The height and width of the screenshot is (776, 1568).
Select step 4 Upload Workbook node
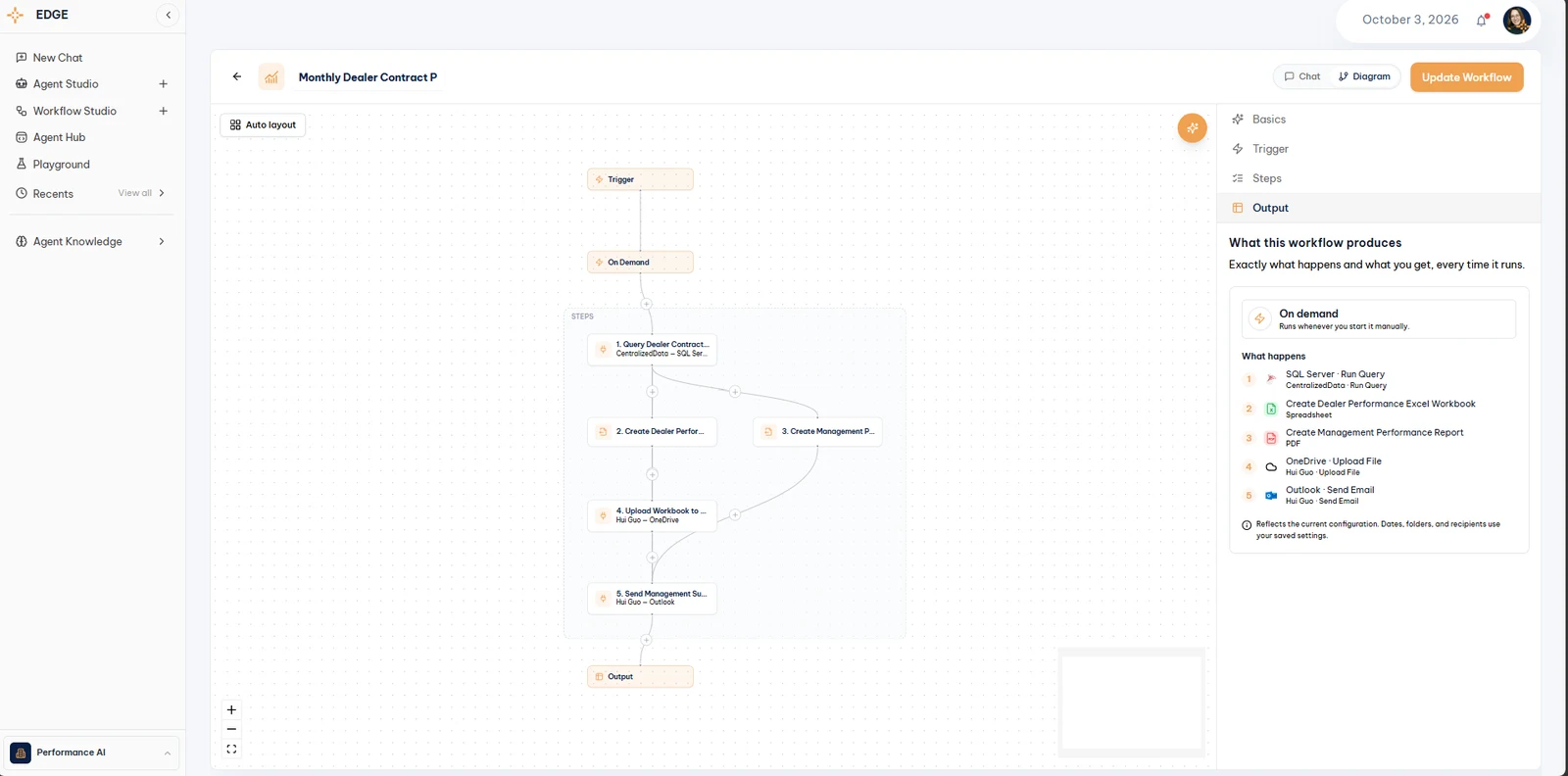(652, 515)
